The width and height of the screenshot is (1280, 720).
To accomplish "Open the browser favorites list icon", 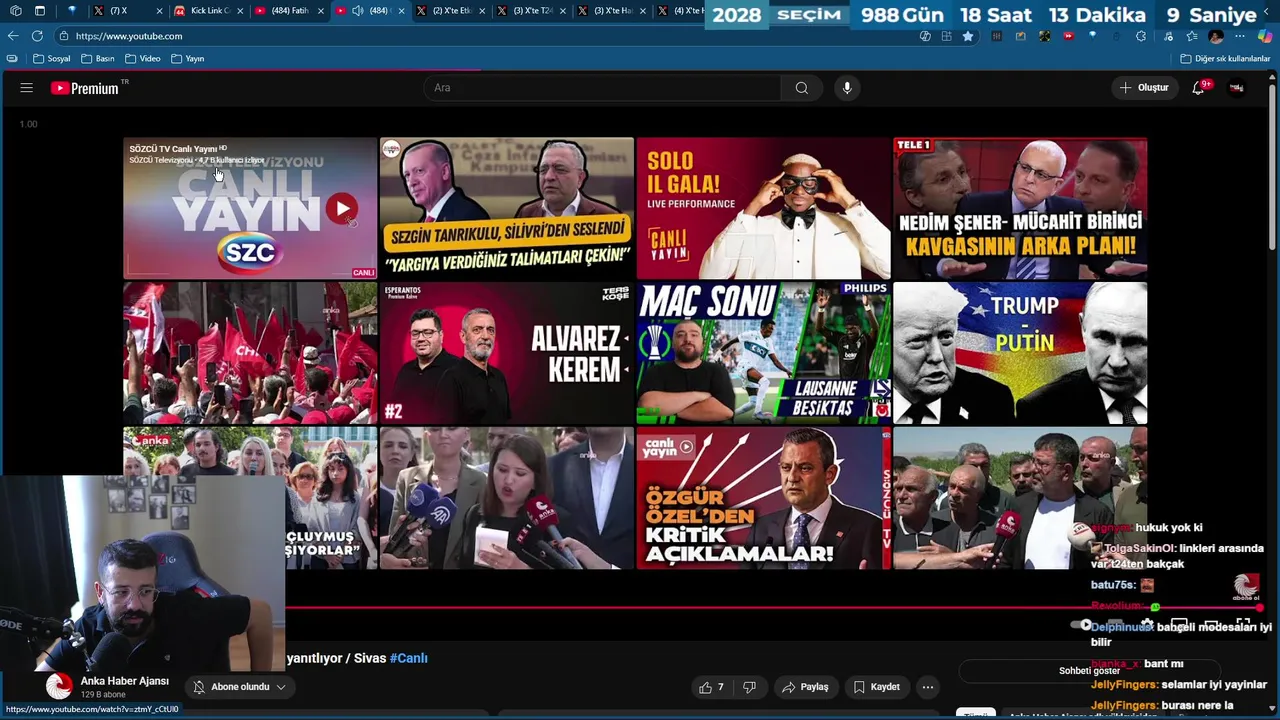I will (1192, 36).
